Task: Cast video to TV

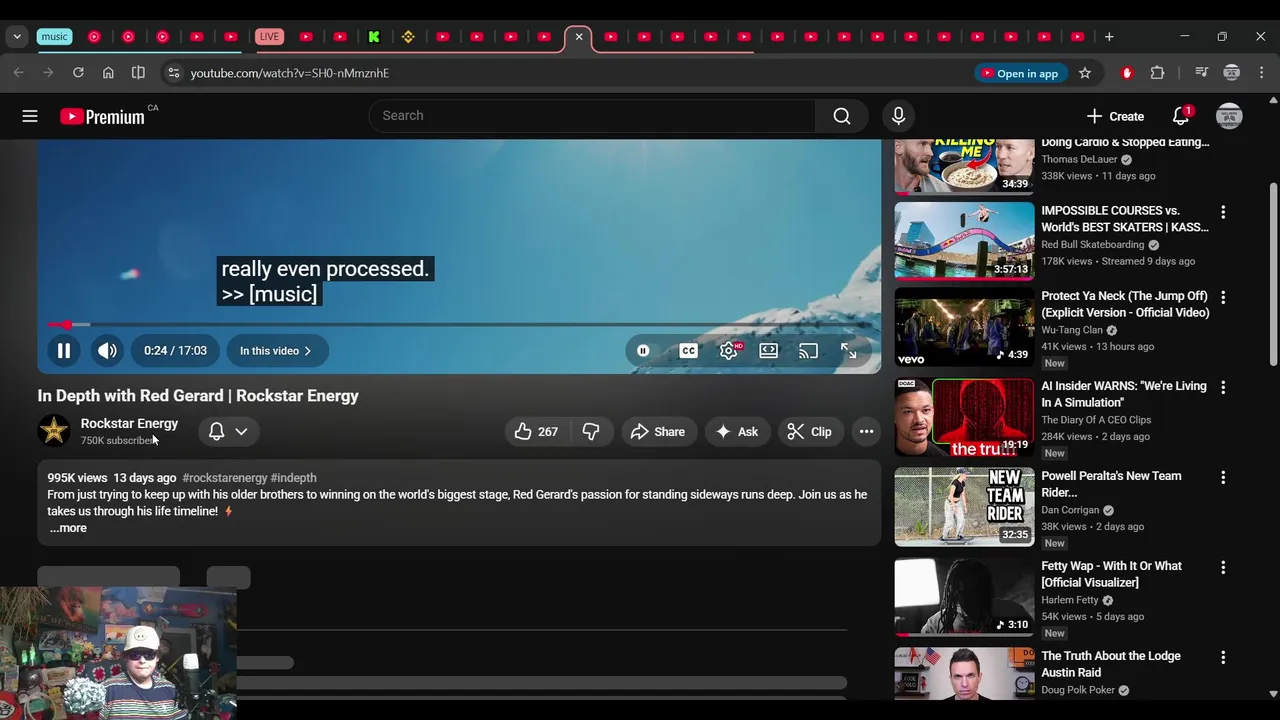Action: [808, 351]
